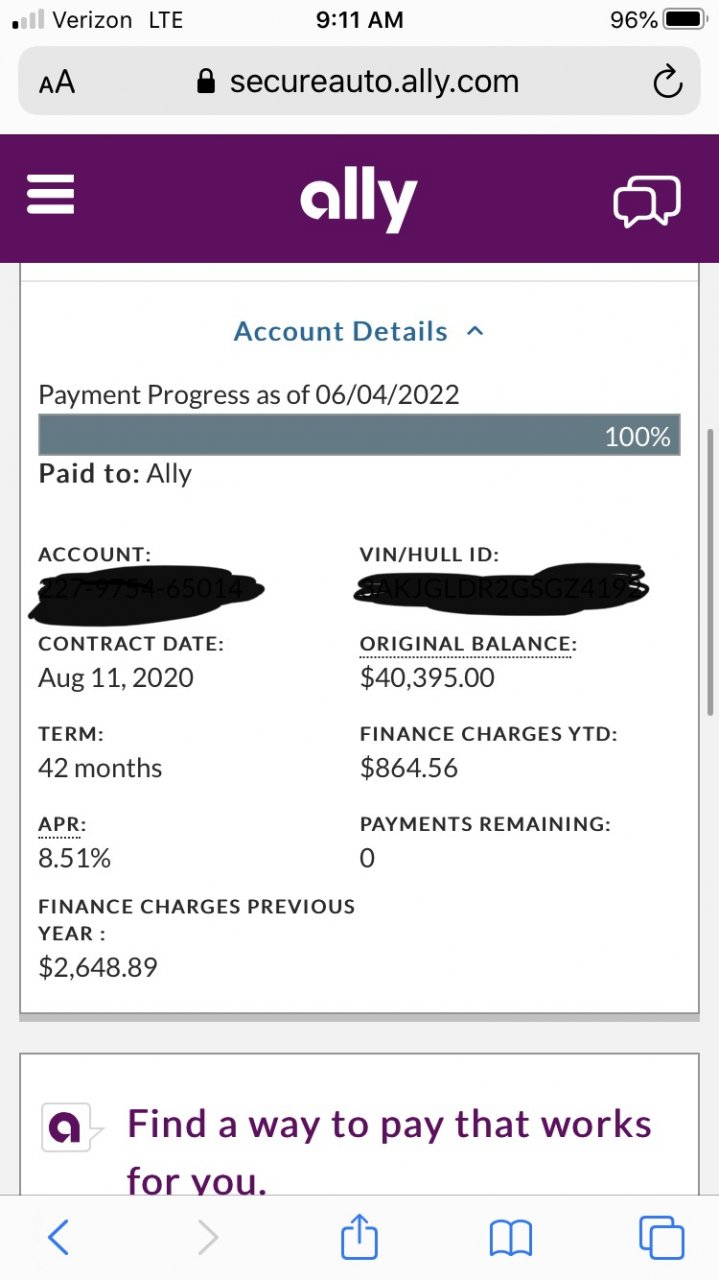This screenshot has width=719, height=1280.
Task: Open Safari bookmarks
Action: coord(510,1238)
